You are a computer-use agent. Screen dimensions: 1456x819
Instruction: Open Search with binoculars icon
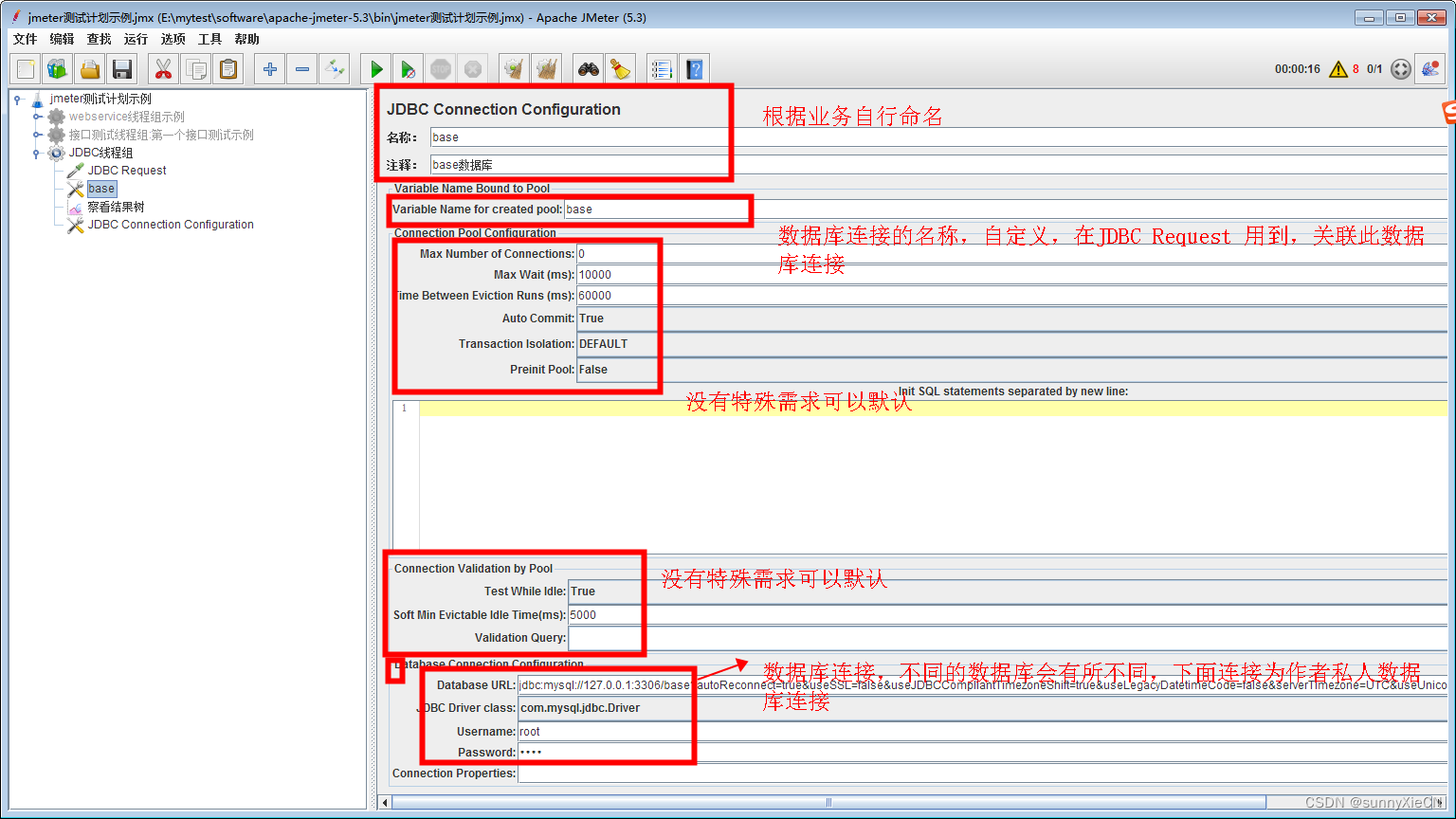589,69
